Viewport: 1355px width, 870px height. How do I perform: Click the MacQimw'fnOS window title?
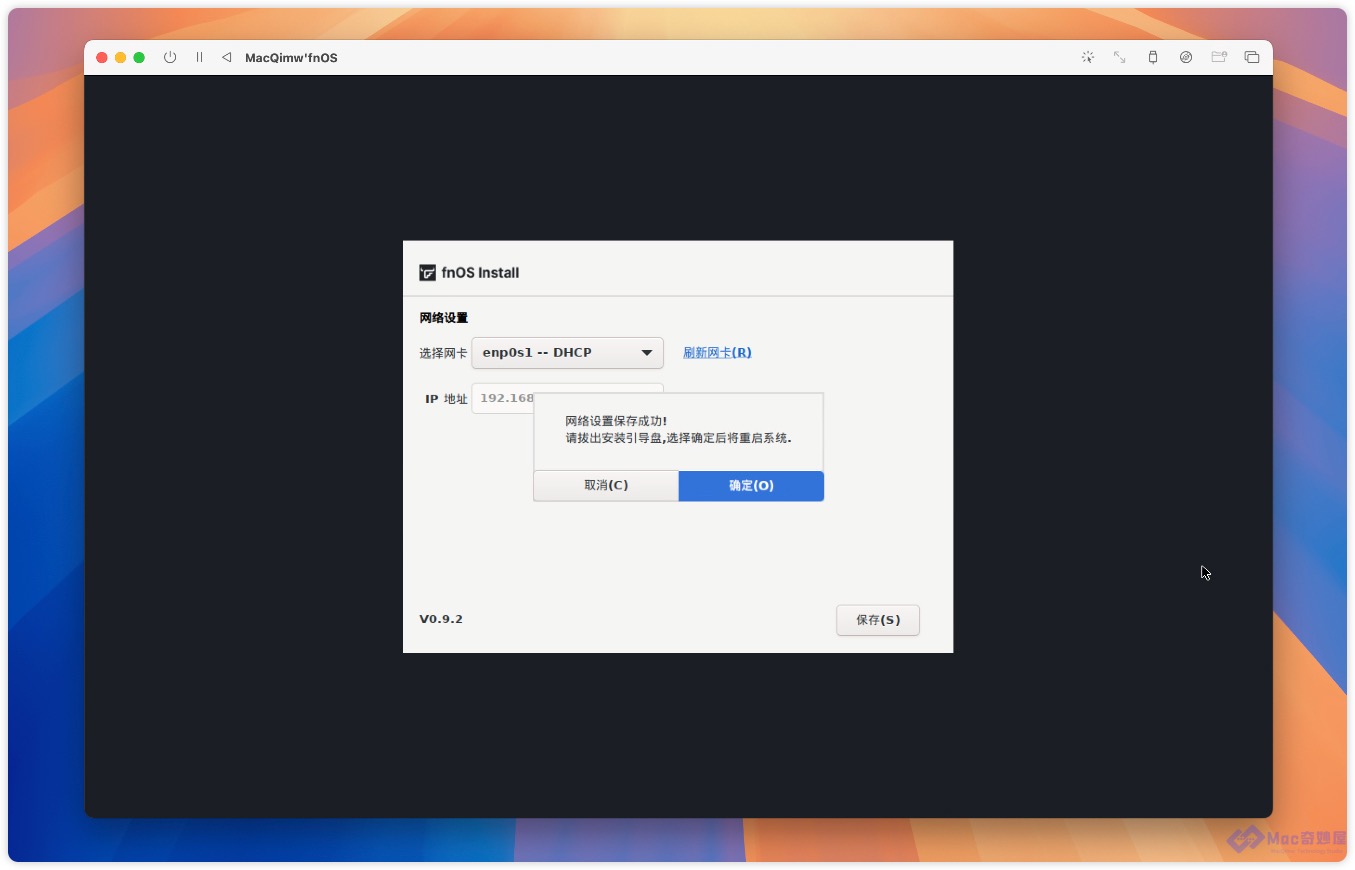tap(291, 58)
